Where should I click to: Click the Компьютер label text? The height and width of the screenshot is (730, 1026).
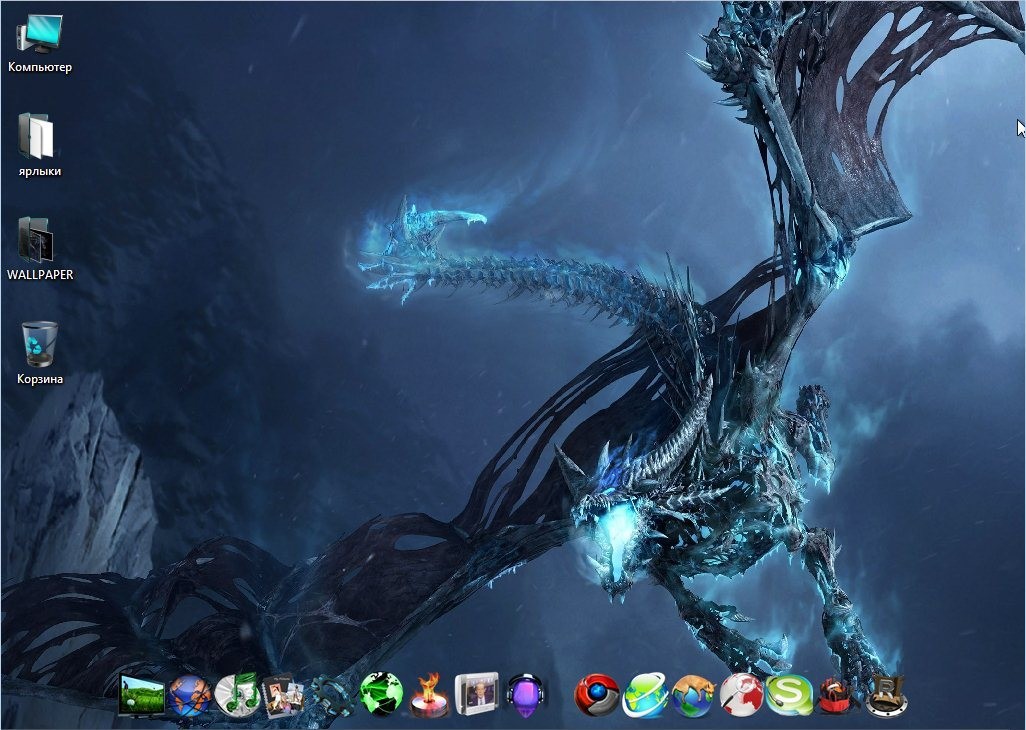pos(40,67)
